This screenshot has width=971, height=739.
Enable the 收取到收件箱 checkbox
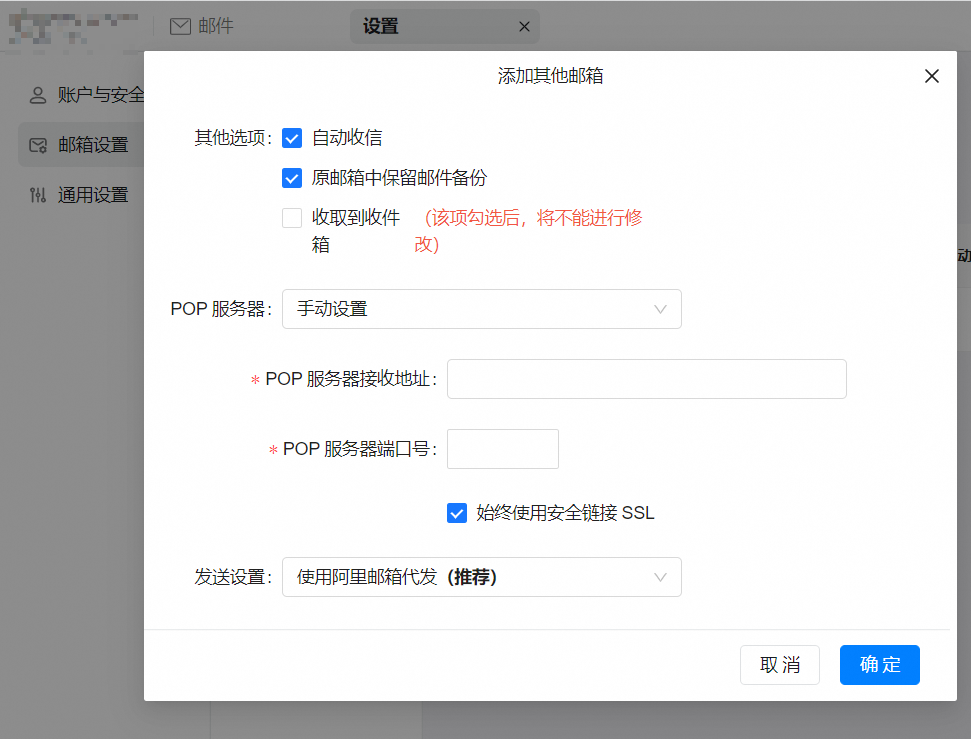[292, 218]
